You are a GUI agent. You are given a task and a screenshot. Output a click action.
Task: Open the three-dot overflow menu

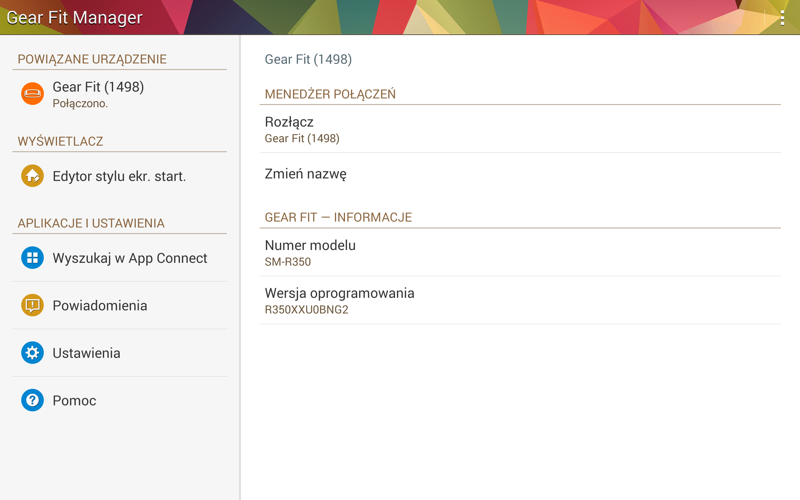781,17
